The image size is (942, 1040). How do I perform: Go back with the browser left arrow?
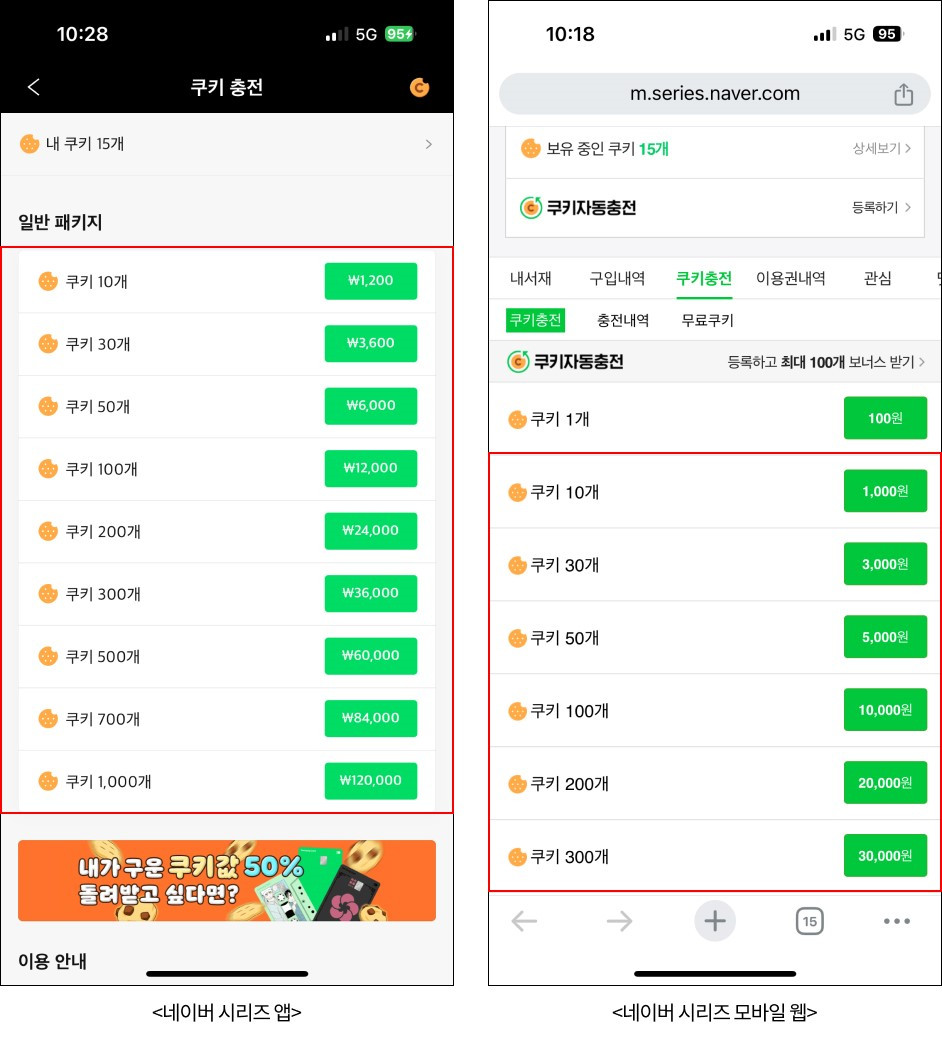tap(524, 921)
